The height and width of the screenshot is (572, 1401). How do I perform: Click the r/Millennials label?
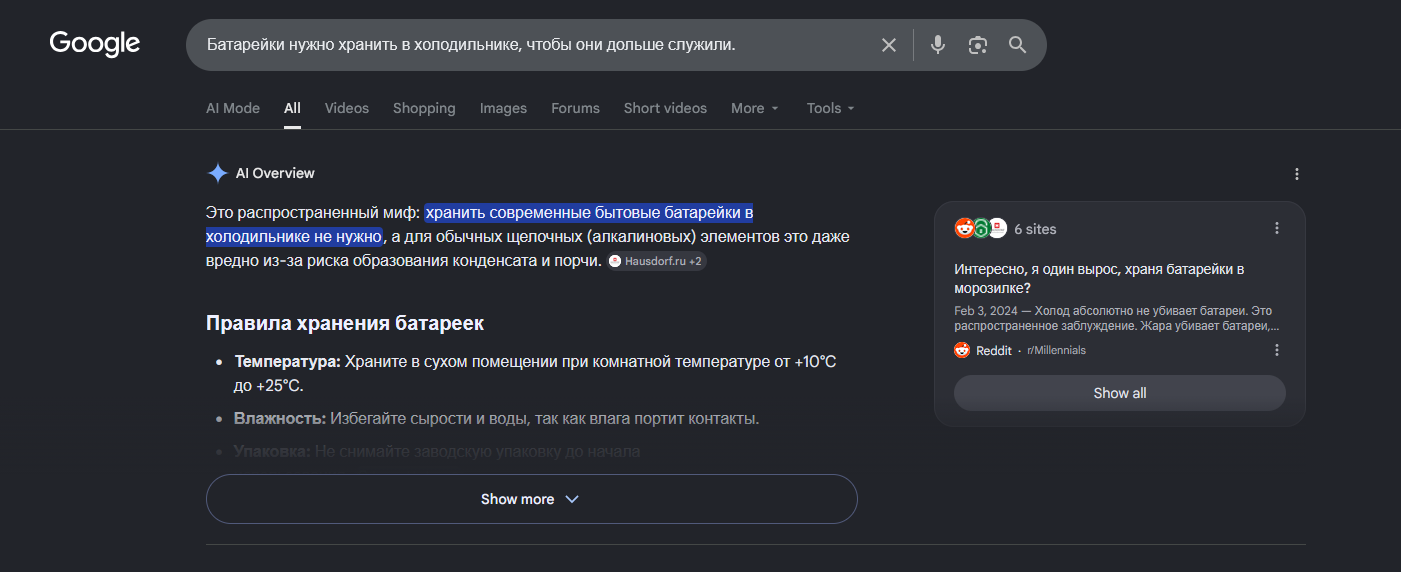point(1056,350)
